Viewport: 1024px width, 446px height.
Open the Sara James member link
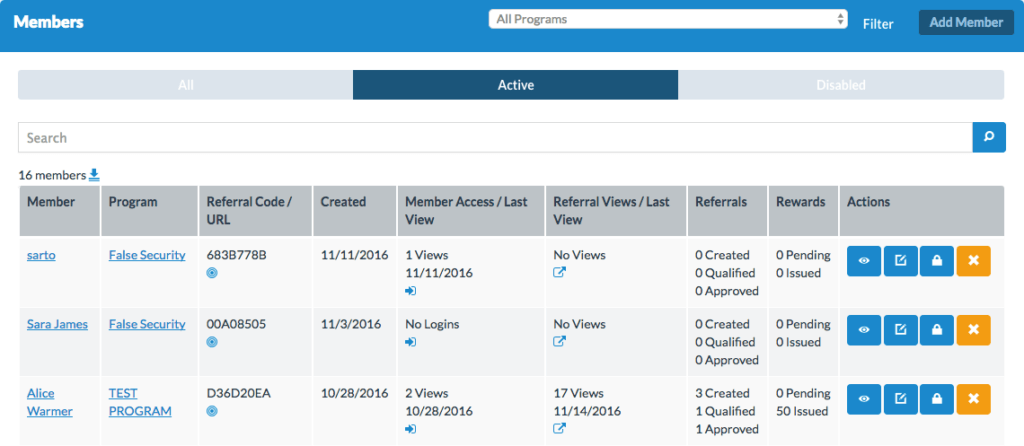coord(57,325)
